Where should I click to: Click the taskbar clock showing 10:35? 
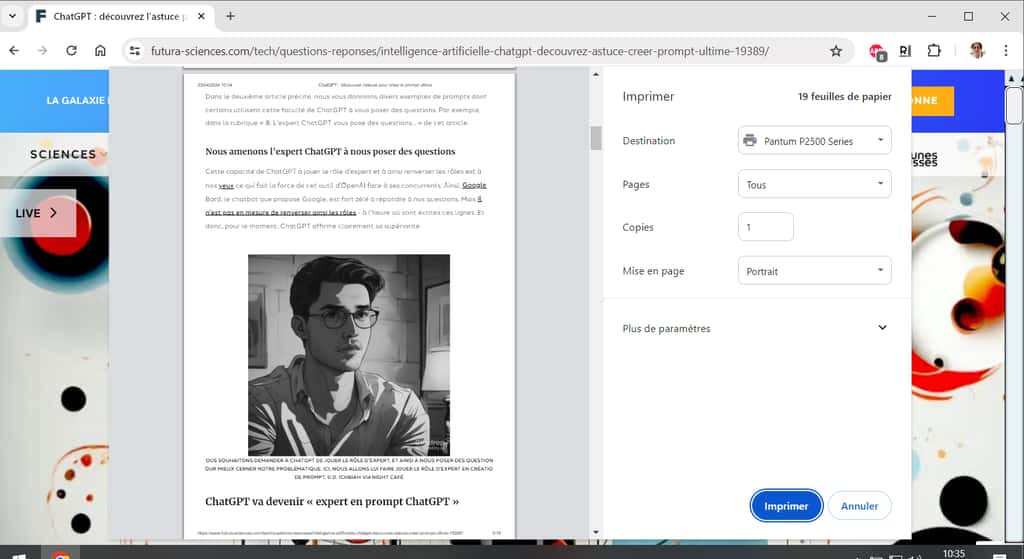(x=953, y=553)
